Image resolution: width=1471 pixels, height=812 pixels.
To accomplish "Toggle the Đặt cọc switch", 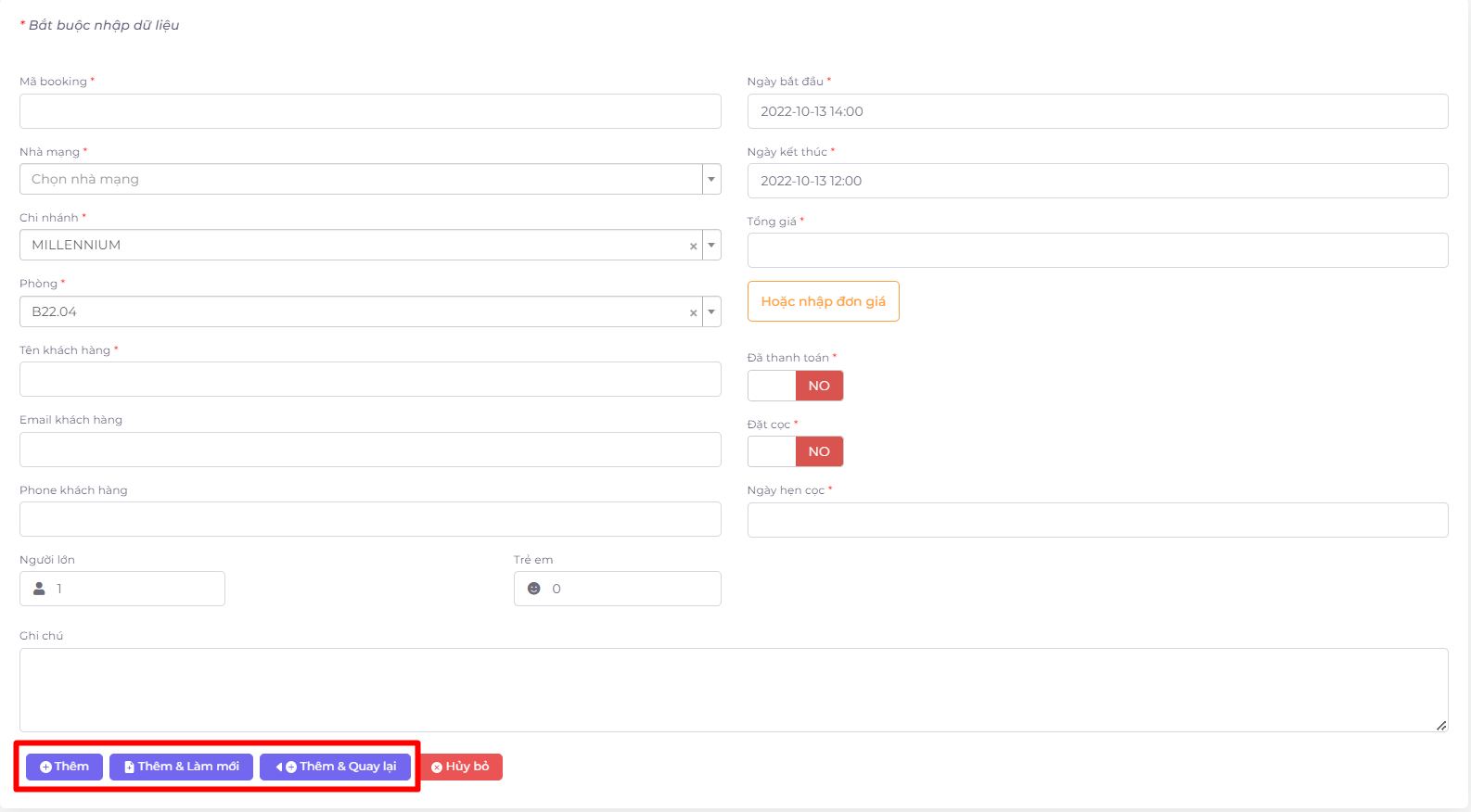I will click(x=795, y=451).
